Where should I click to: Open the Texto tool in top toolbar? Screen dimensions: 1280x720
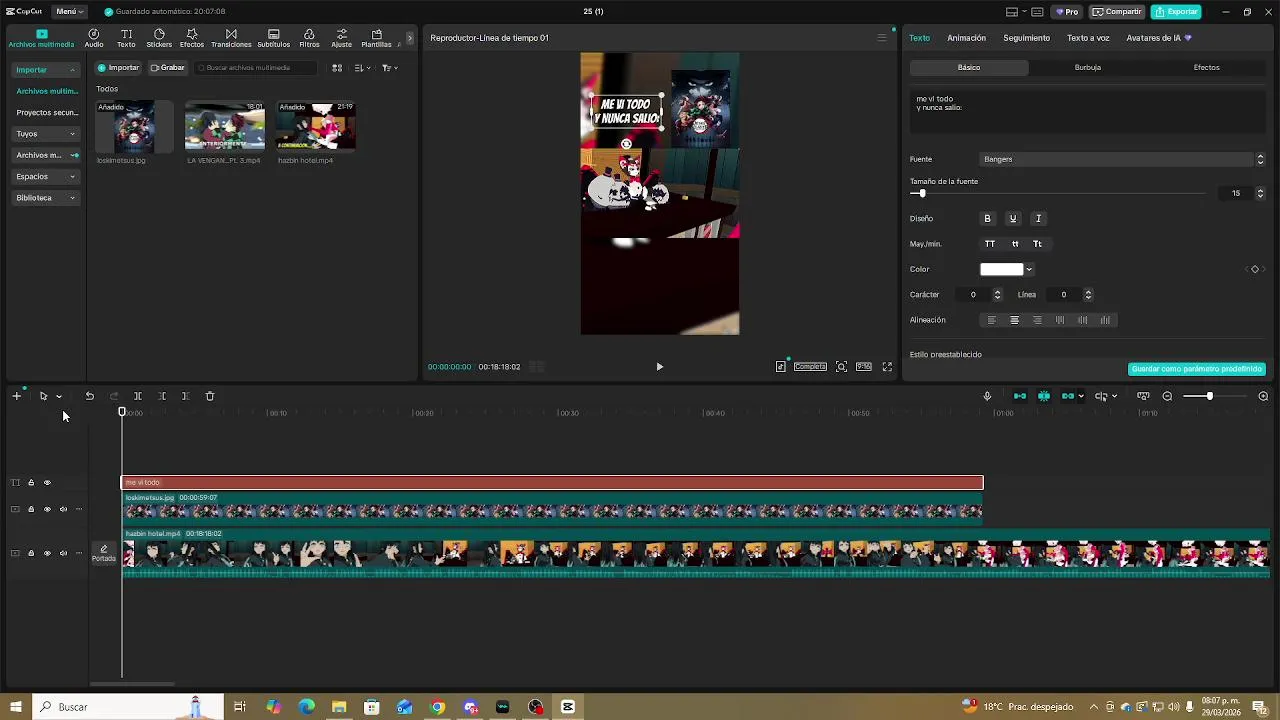coord(126,38)
